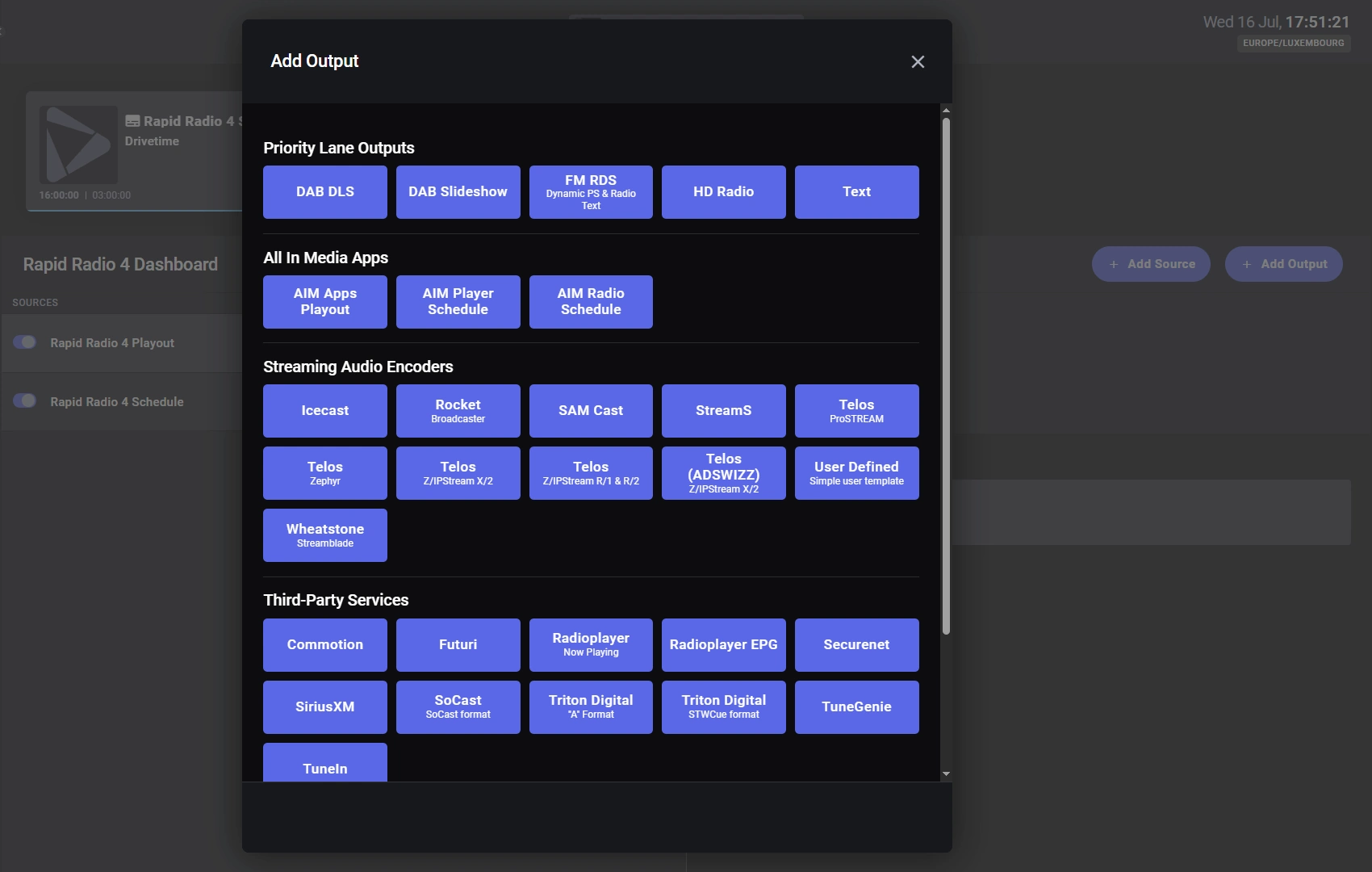
Task: Click the dialog scrollbar thumb
Action: 946,376
